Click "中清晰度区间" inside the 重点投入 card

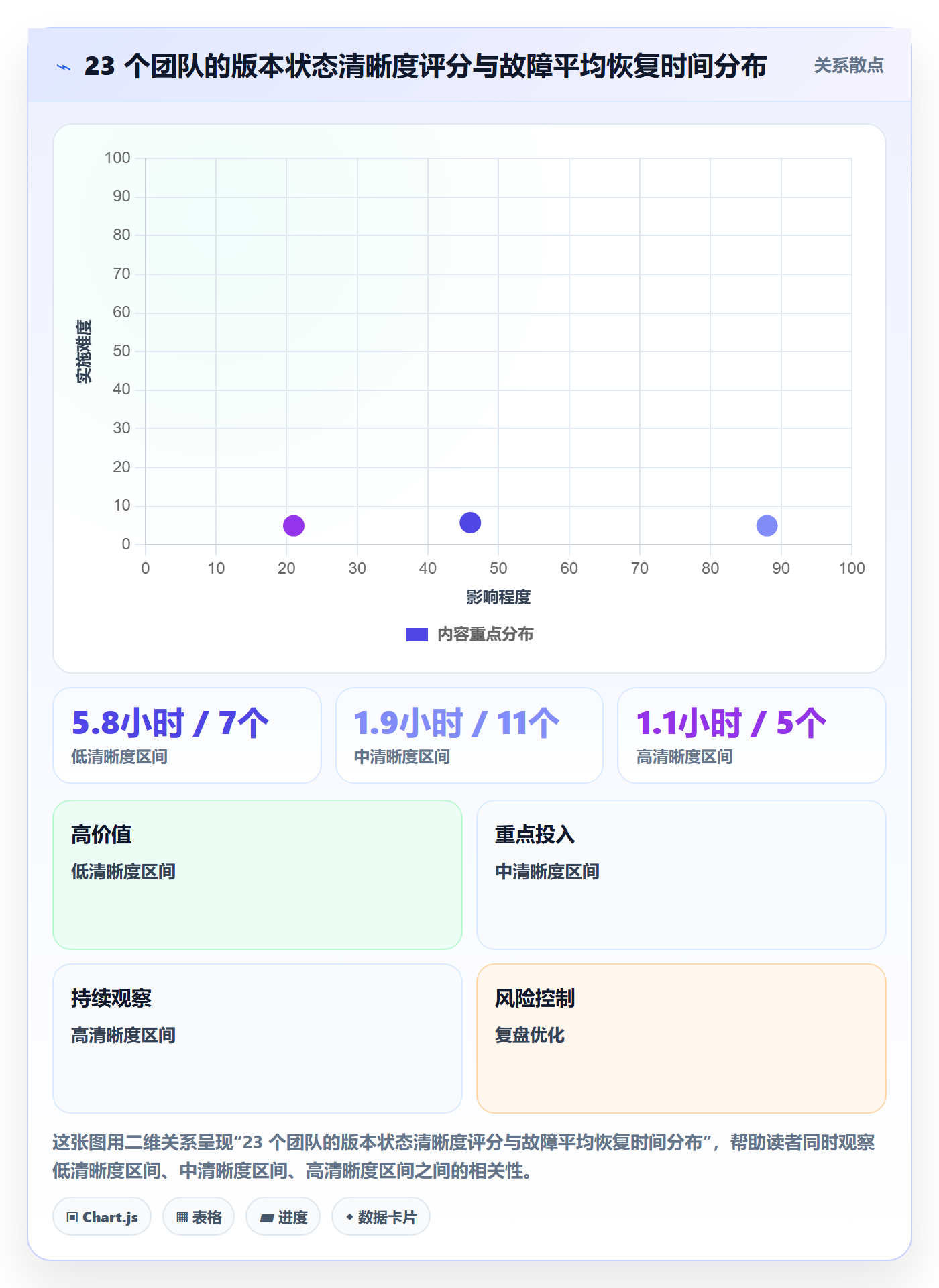click(x=547, y=872)
